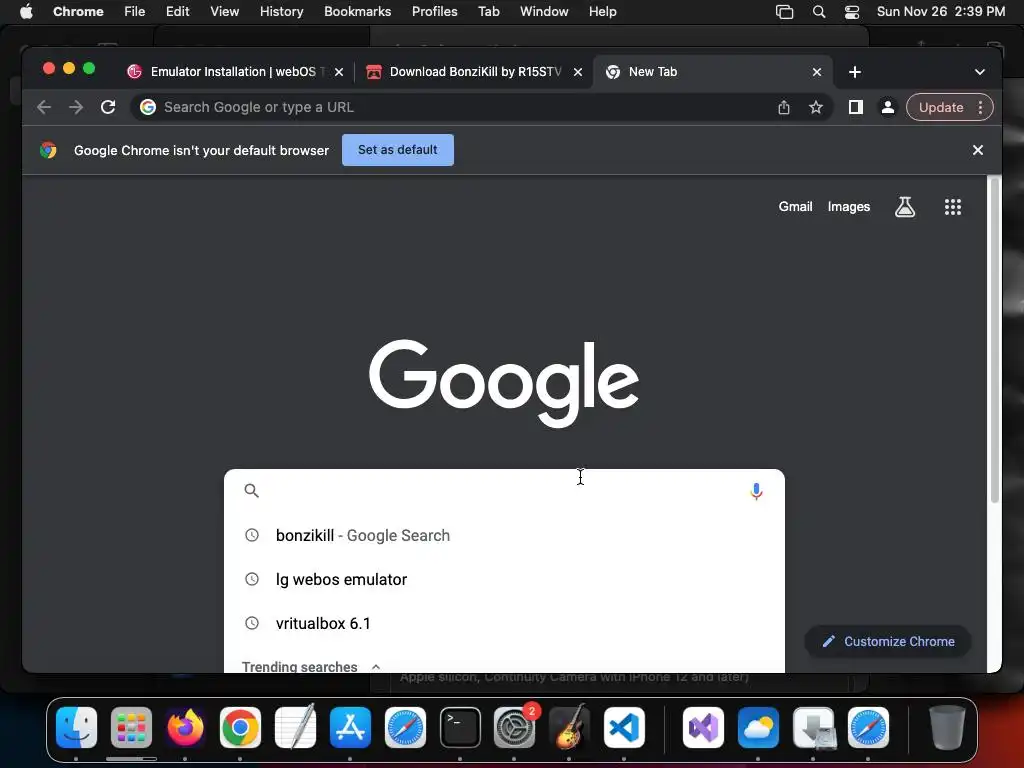Open the History menu
The image size is (1024, 768).
[281, 12]
